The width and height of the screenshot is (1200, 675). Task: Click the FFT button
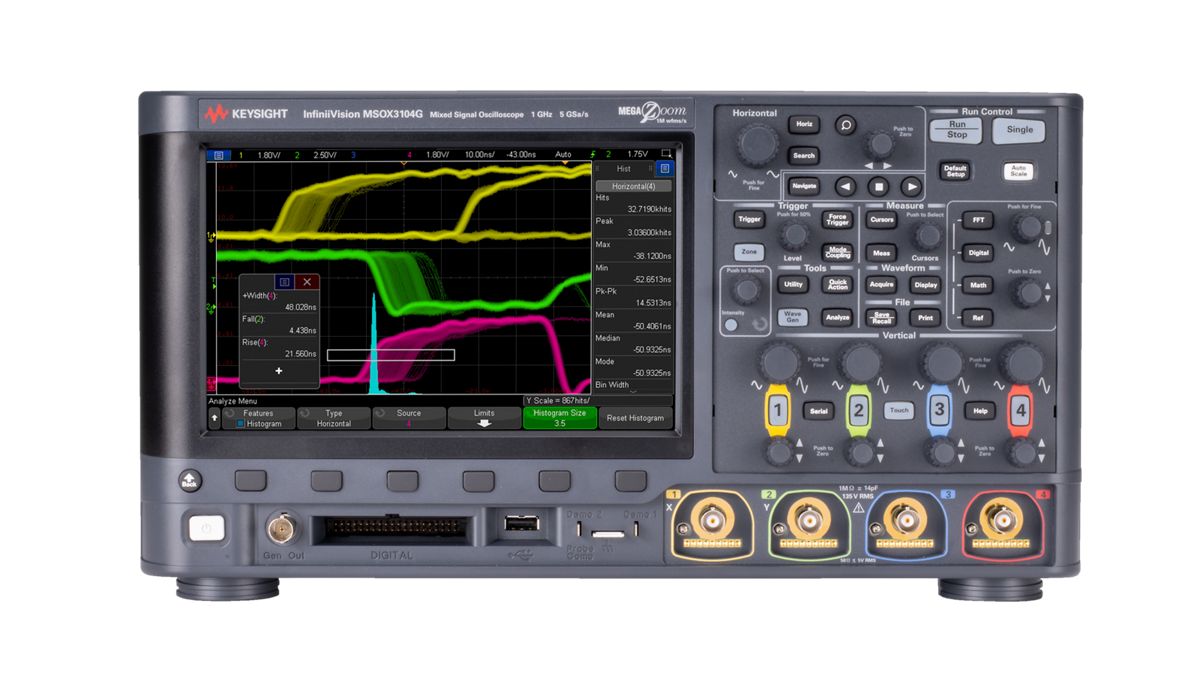coord(977,220)
